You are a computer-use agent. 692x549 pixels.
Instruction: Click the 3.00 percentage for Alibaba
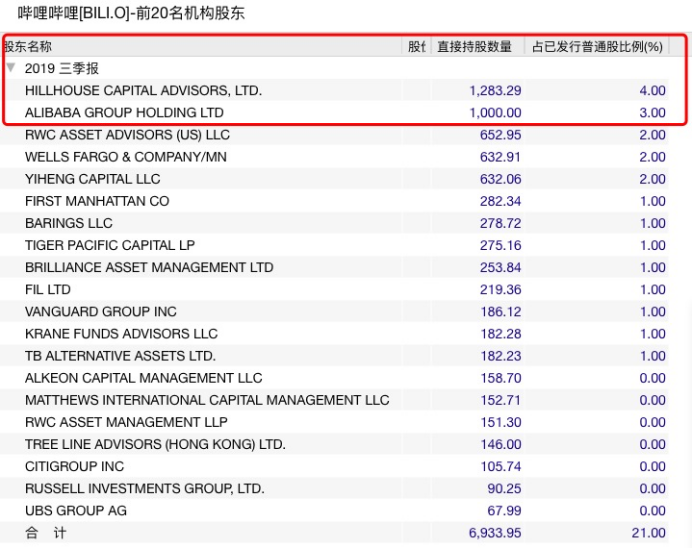click(652, 113)
